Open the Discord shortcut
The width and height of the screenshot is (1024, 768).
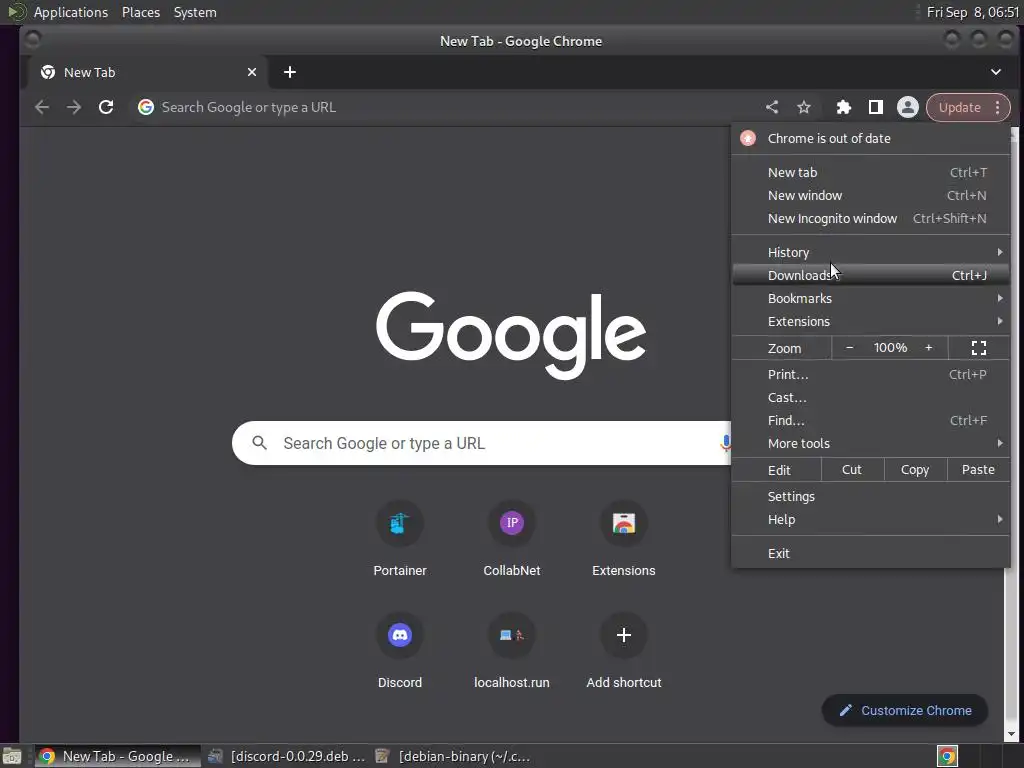click(x=400, y=635)
